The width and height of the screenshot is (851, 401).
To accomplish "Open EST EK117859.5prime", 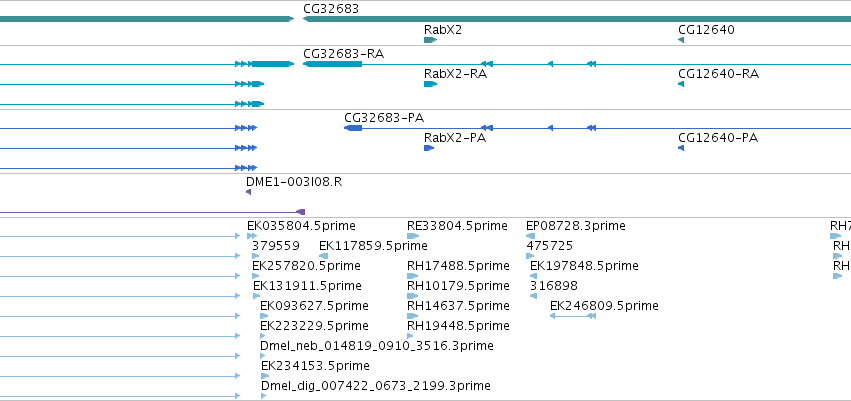I will click(x=373, y=246).
